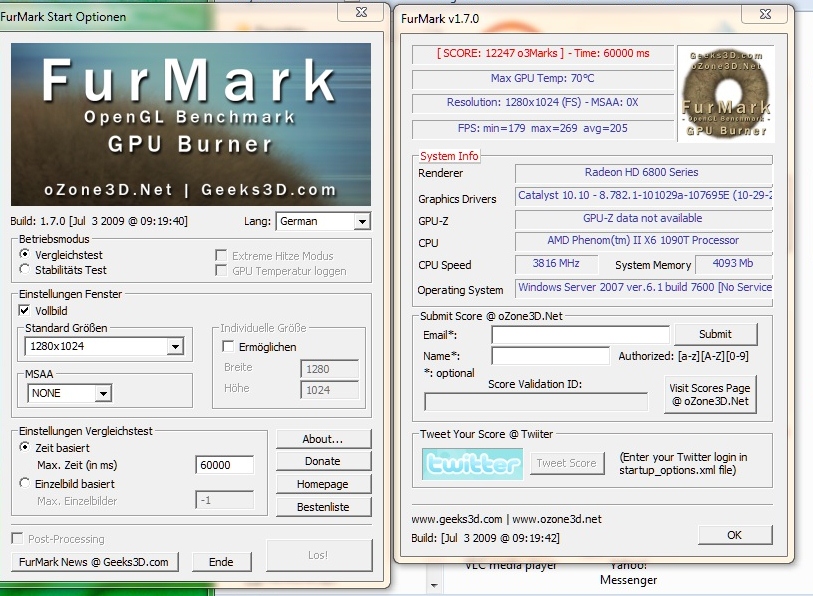The height and width of the screenshot is (596, 813).
Task: Click FurMark News @ Geeks3D.com button
Action: pyautogui.click(x=95, y=562)
